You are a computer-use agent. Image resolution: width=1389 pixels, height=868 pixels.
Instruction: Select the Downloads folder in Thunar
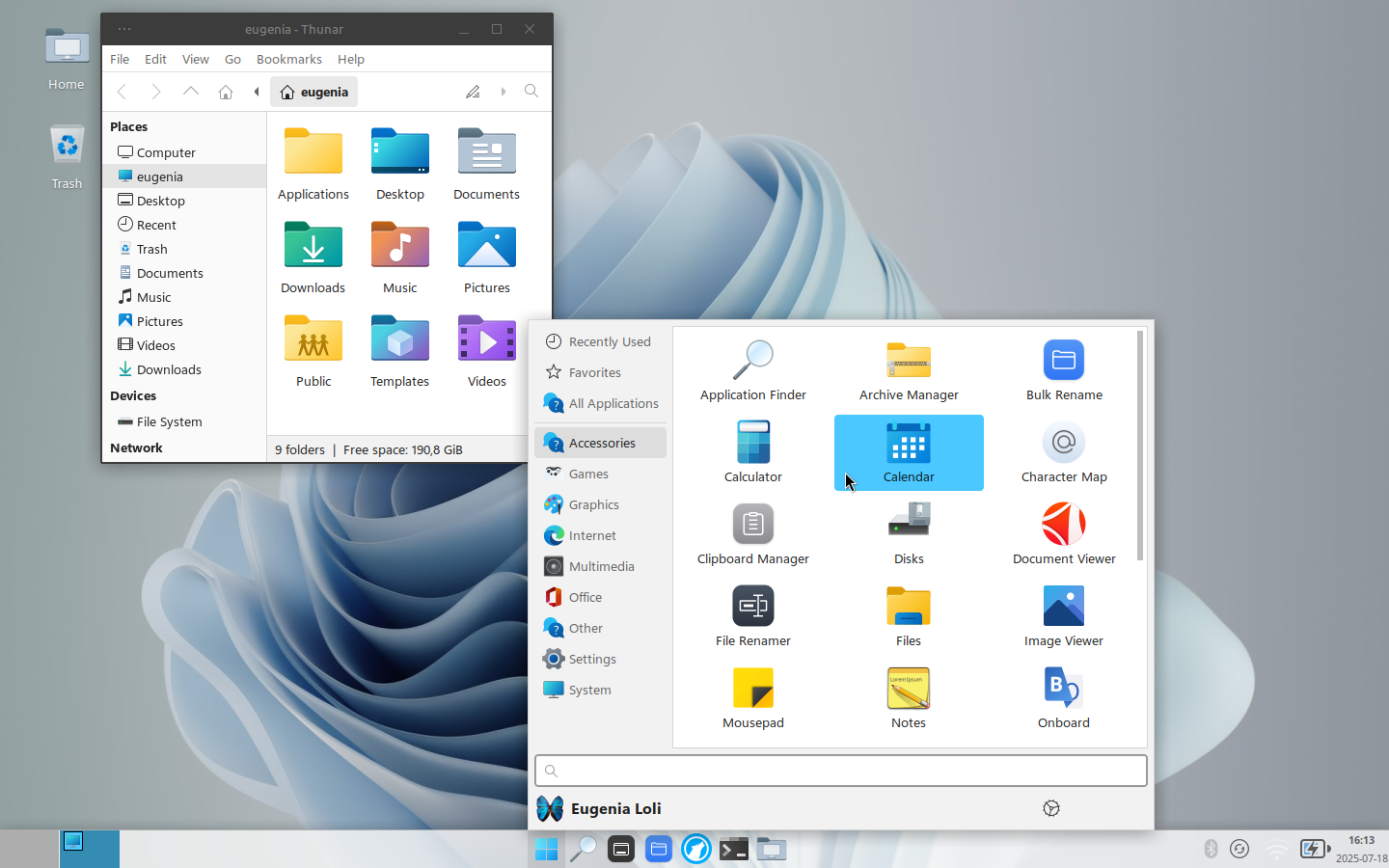(x=313, y=258)
